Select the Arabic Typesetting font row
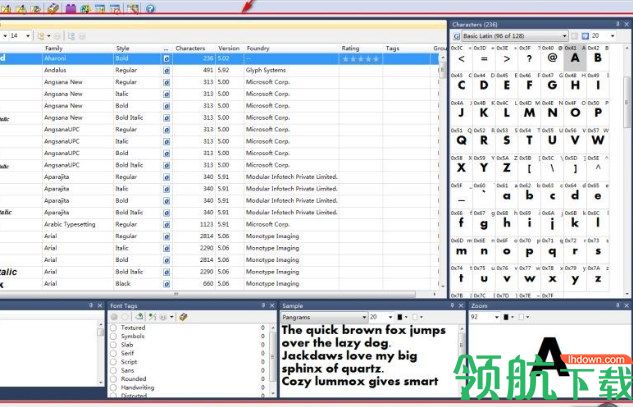Screen dimensions: 633x407 coord(220,224)
